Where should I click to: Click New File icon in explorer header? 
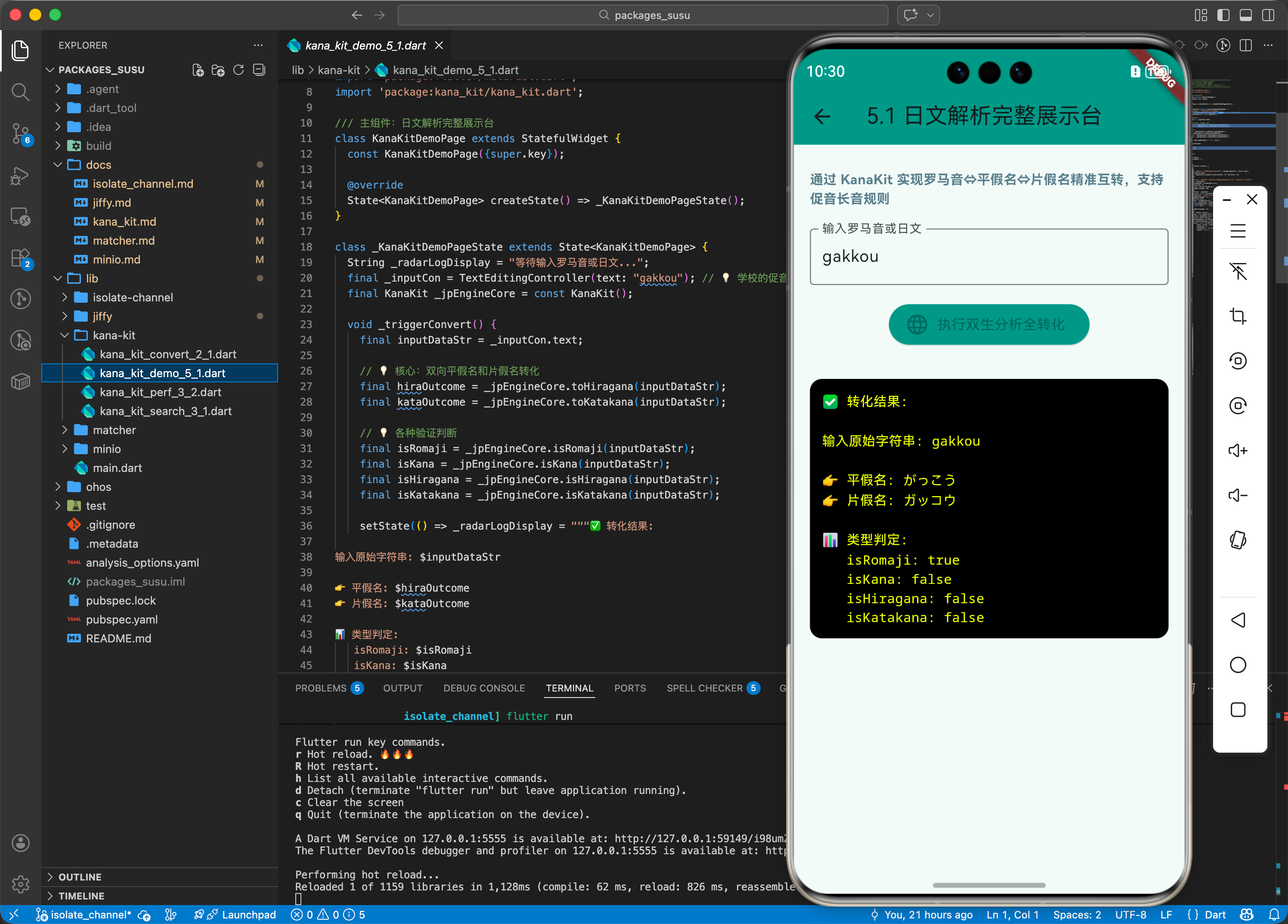tap(198, 70)
